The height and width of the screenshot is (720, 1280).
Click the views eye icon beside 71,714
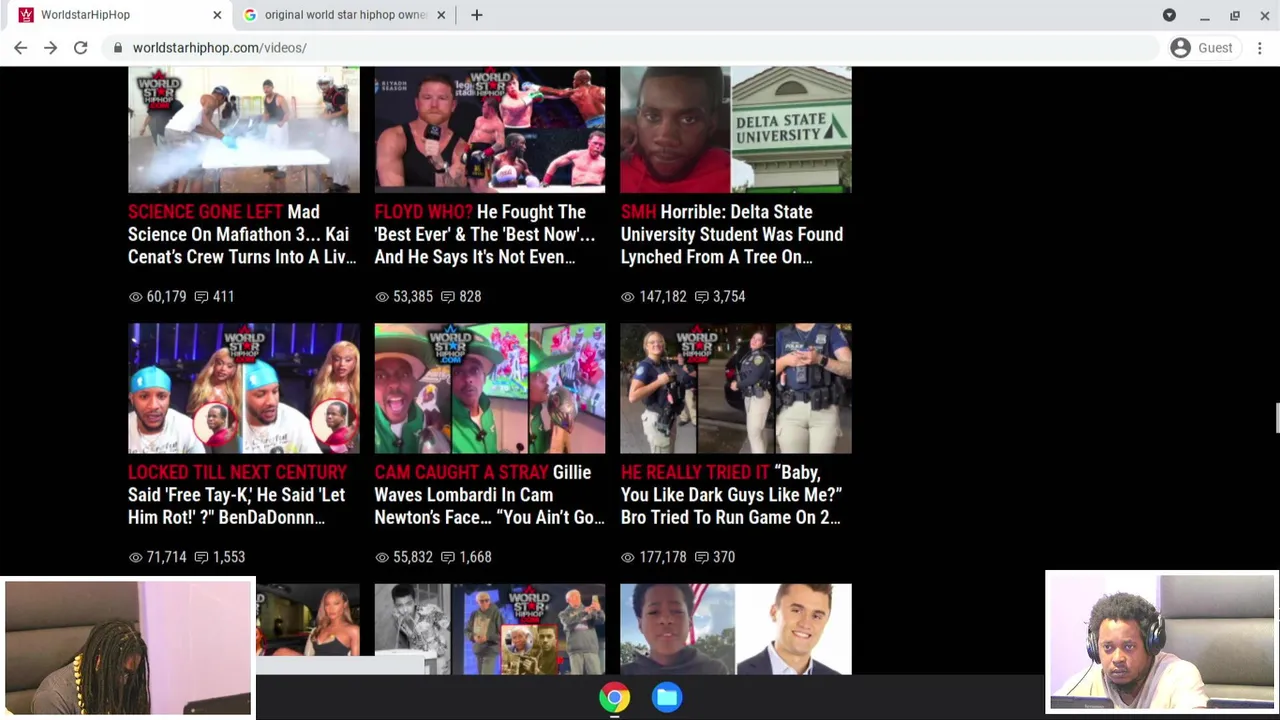tap(135, 557)
